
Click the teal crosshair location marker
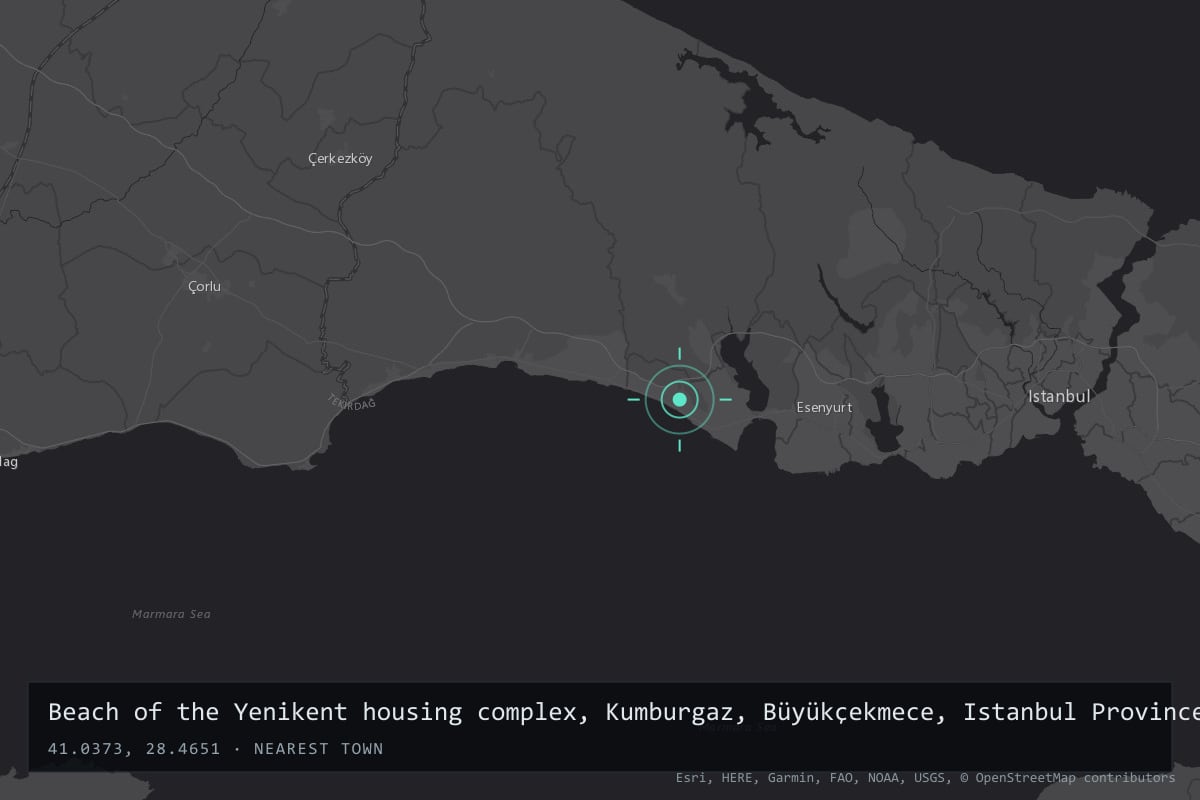click(680, 399)
